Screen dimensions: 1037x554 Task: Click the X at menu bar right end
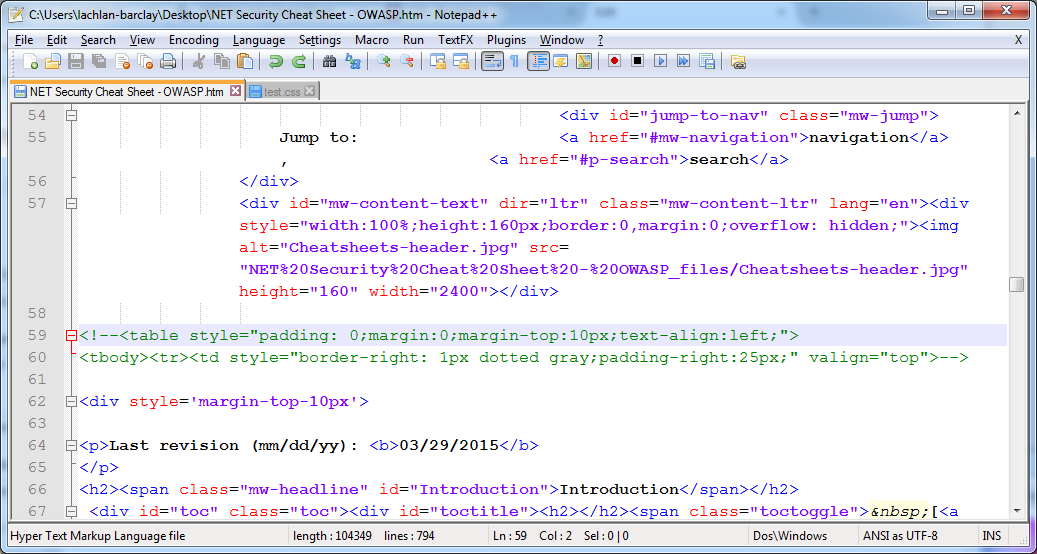[x=1018, y=40]
